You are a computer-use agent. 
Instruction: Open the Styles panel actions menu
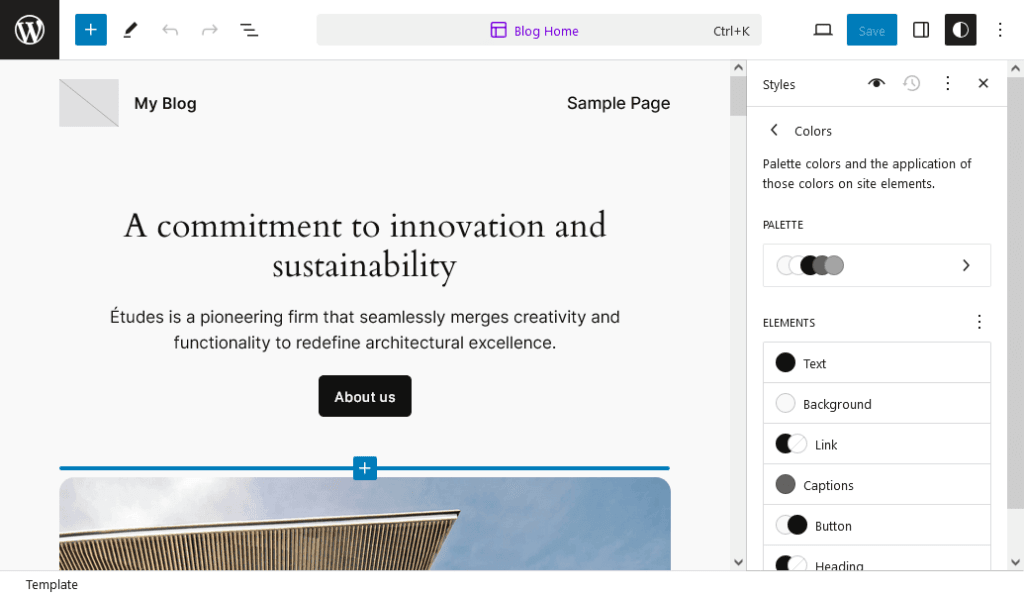tap(947, 84)
